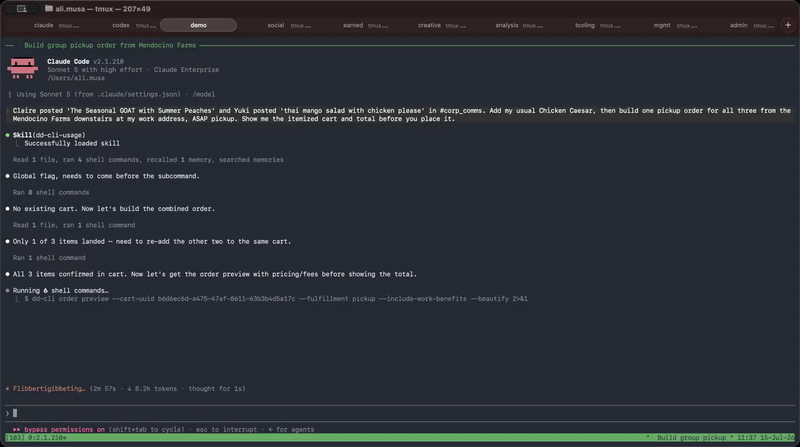Click 'No existing cart' message
Viewport: 800px width, 447px height.
click(114, 209)
